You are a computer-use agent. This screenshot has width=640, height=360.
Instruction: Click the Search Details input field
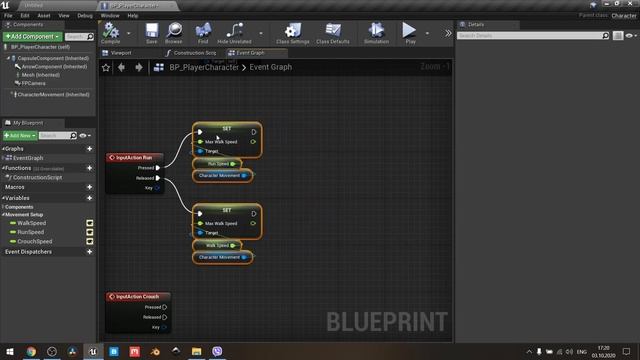pyautogui.click(x=529, y=36)
